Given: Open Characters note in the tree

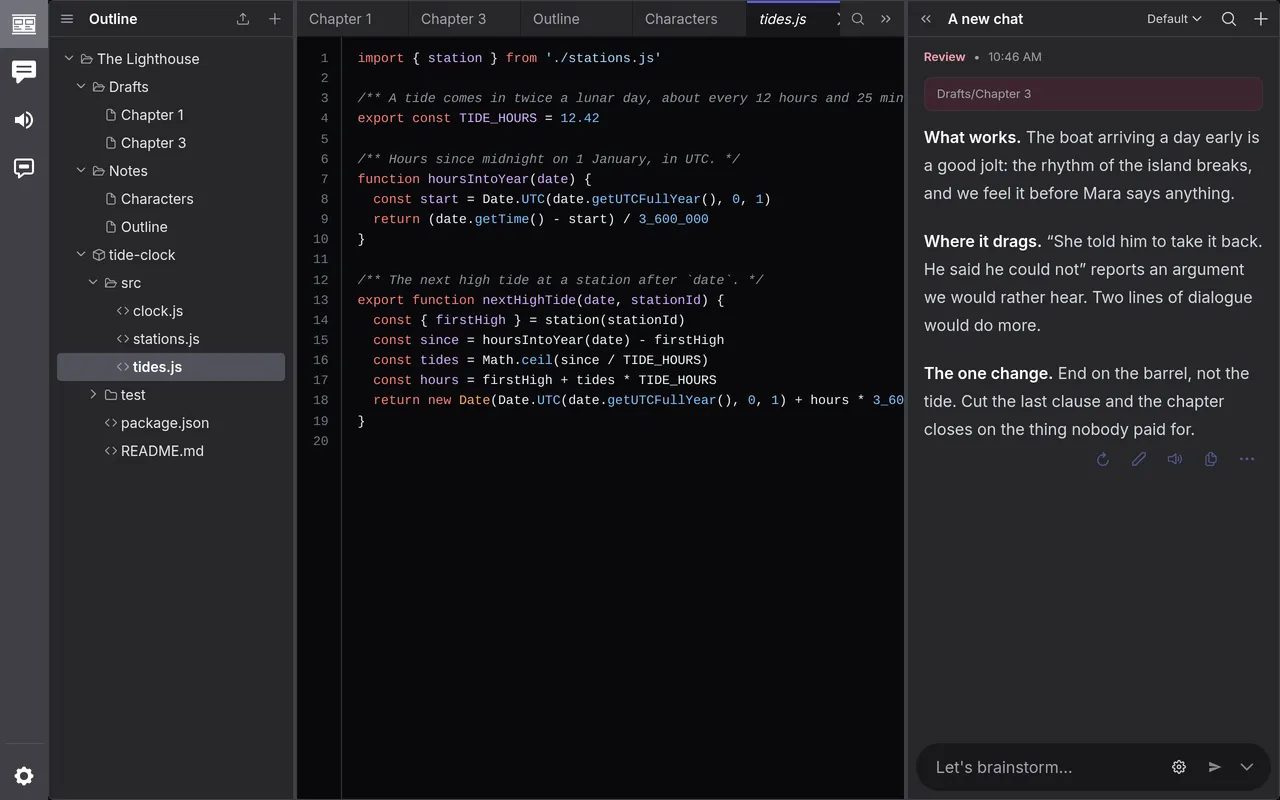Looking at the screenshot, I should click(171, 199).
